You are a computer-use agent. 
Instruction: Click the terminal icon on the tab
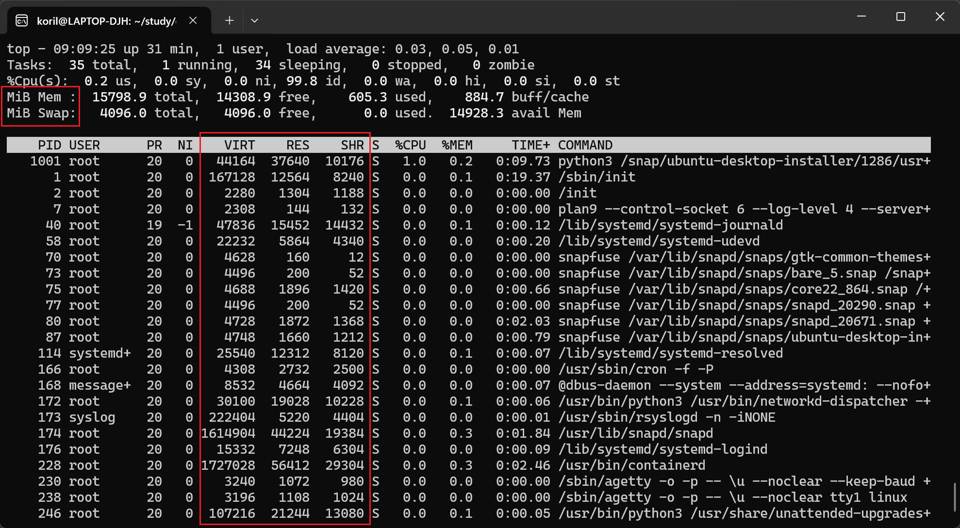click(21, 20)
